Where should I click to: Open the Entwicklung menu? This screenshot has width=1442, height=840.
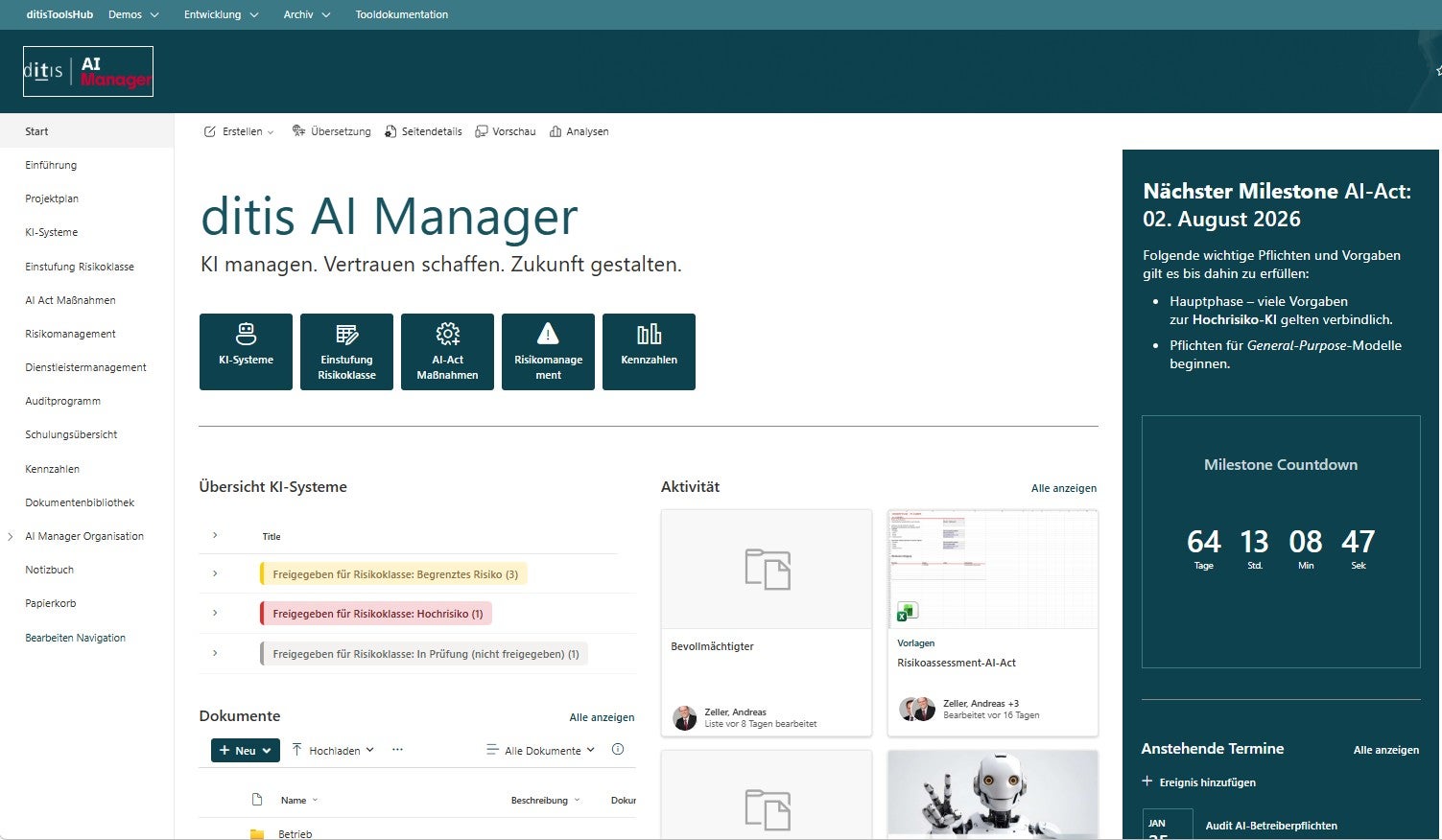222,14
